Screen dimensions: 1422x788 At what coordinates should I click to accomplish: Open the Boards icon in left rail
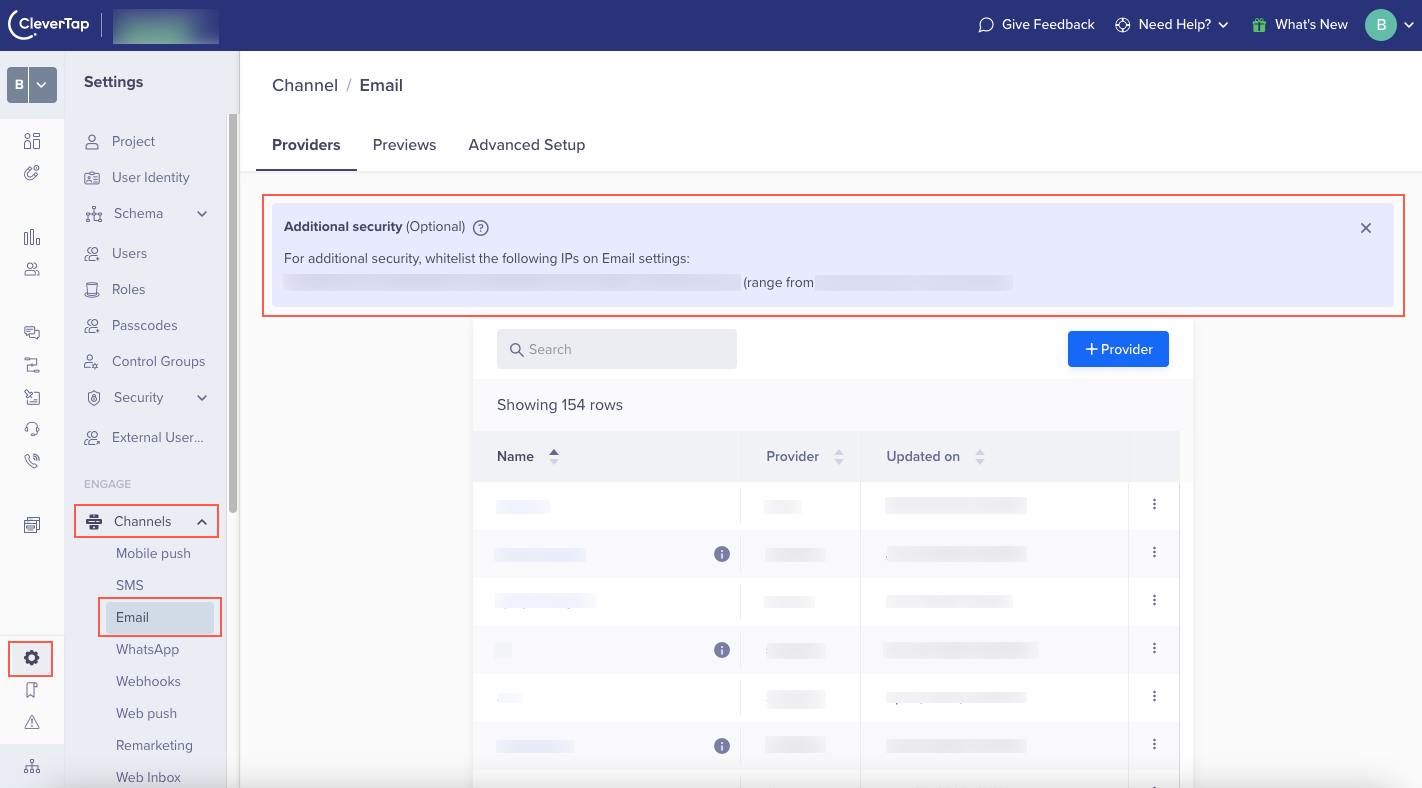tap(32, 141)
